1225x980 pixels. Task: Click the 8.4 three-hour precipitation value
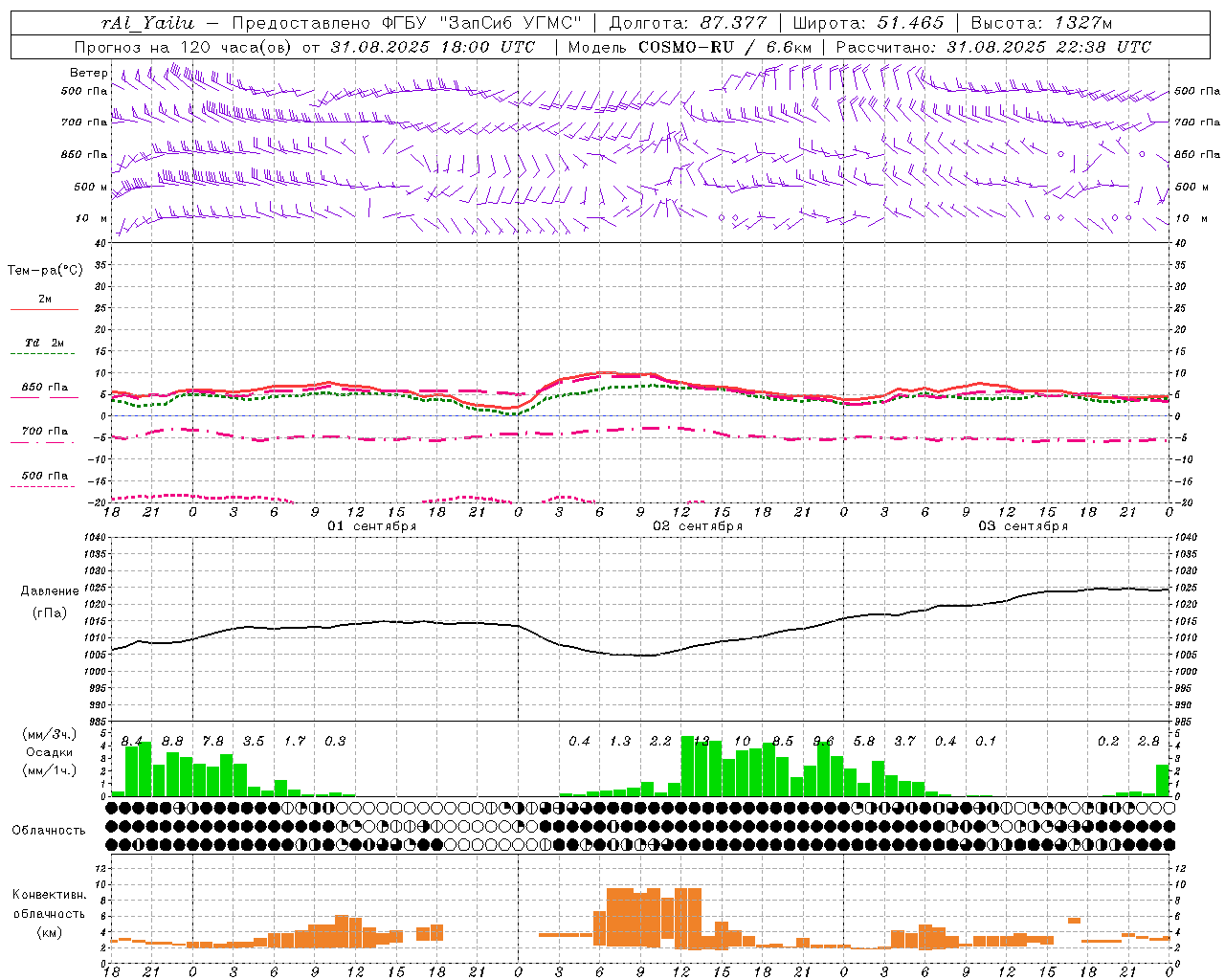click(132, 741)
